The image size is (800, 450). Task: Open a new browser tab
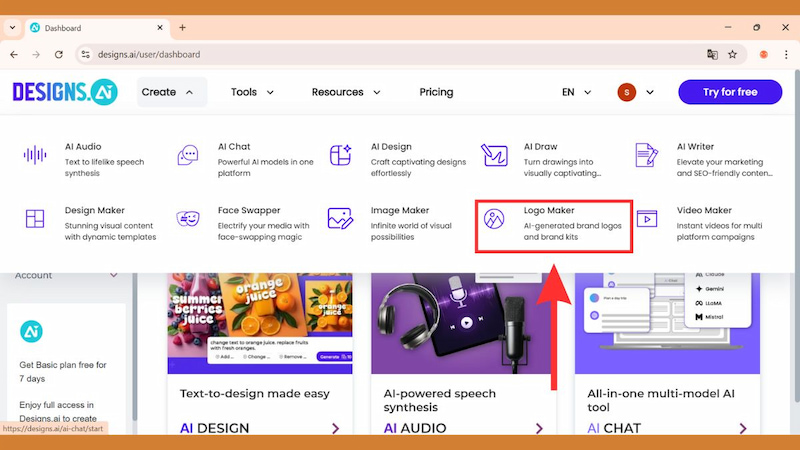[x=182, y=28]
